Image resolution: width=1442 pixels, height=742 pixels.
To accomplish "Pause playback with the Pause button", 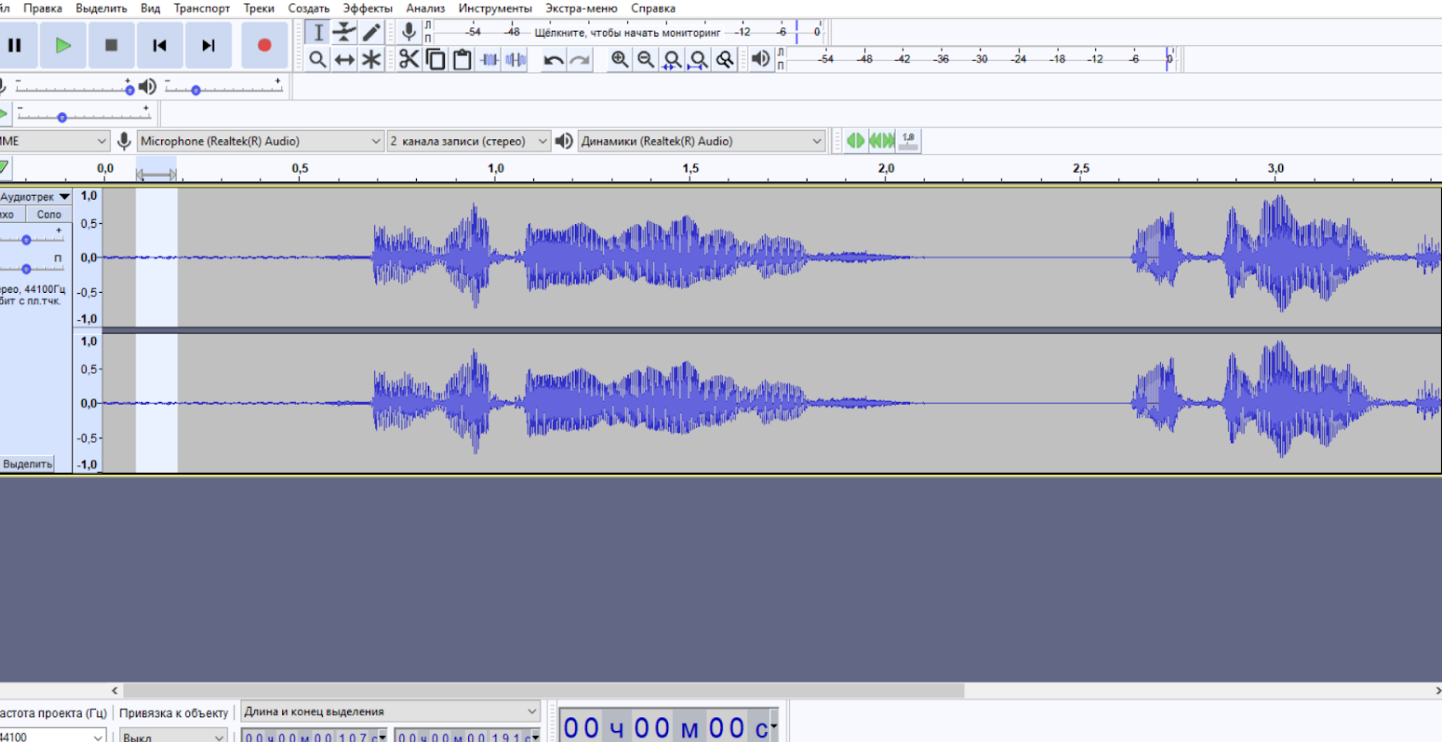I will tap(15, 45).
